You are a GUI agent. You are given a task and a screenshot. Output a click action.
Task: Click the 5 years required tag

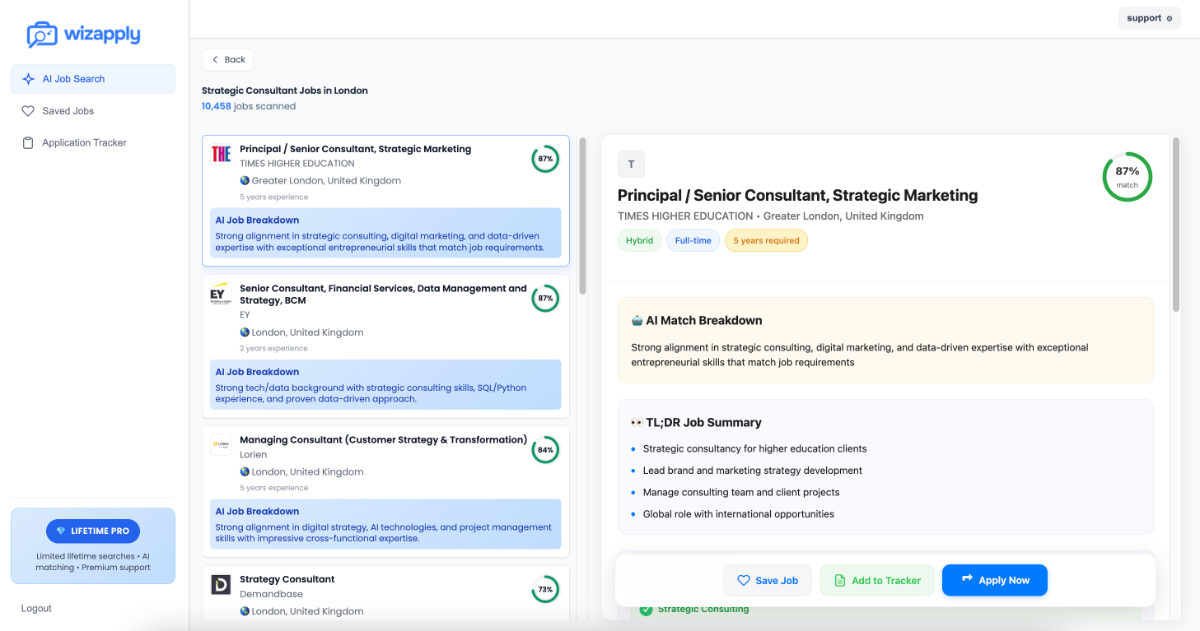click(x=766, y=241)
